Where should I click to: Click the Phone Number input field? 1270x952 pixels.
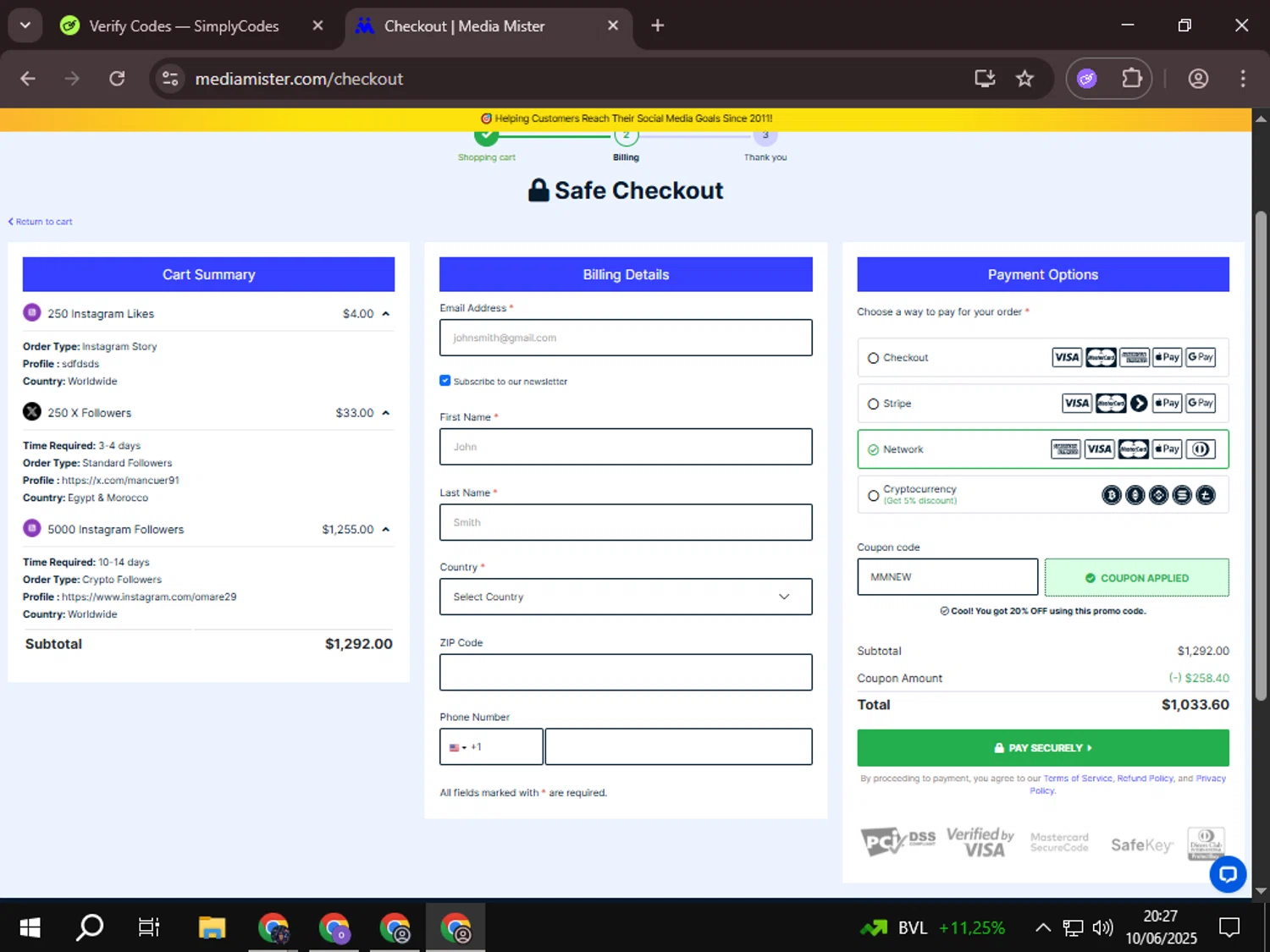click(678, 747)
